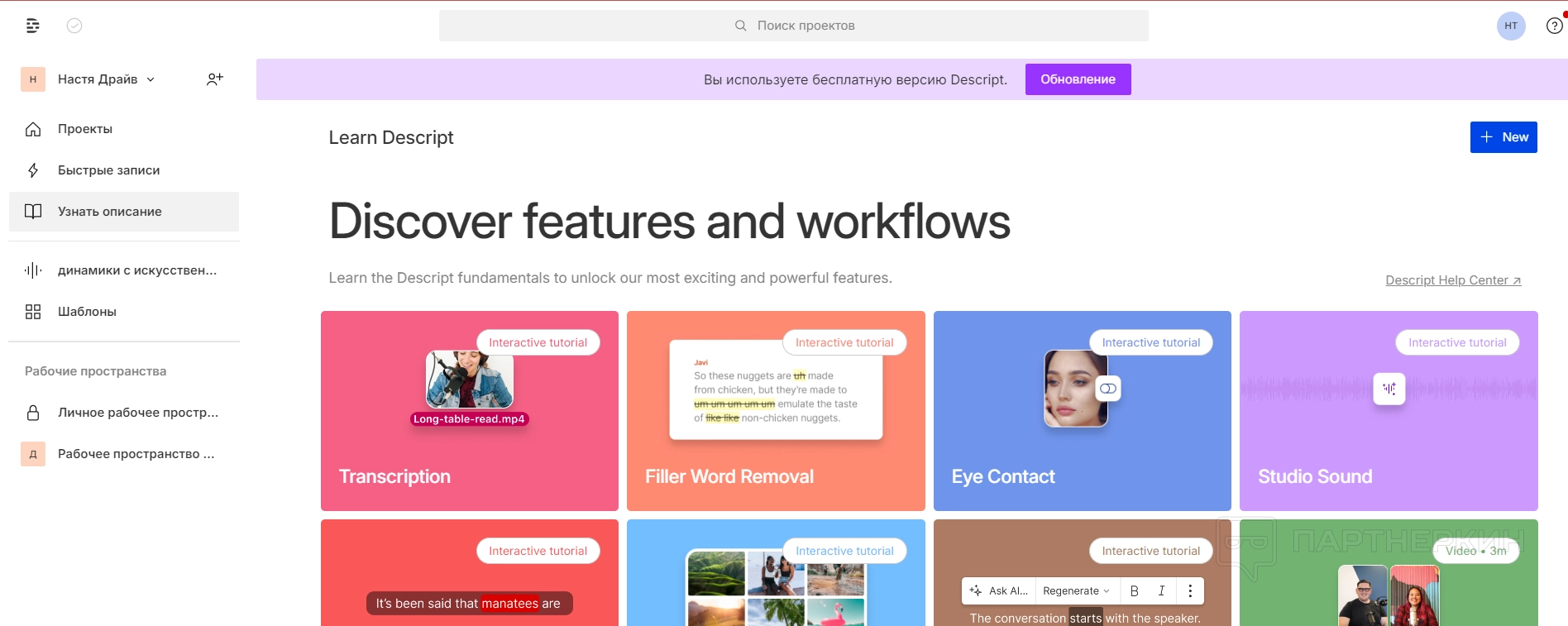The width and height of the screenshot is (1568, 626).
Task: Collapse the sidebar with the menu icon
Action: (33, 26)
